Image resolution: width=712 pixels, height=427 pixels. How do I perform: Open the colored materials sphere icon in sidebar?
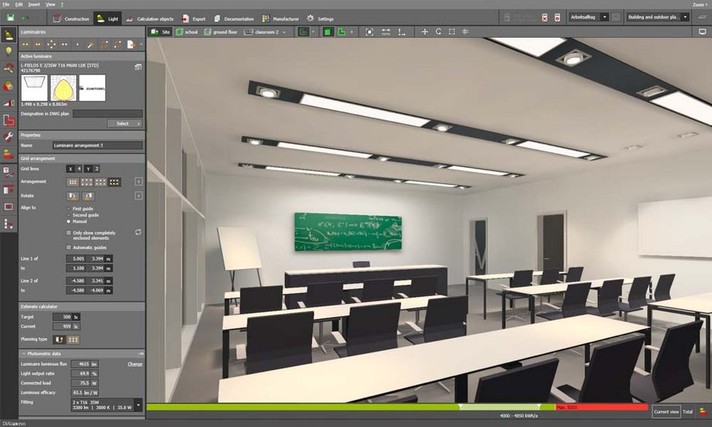(x=8, y=86)
